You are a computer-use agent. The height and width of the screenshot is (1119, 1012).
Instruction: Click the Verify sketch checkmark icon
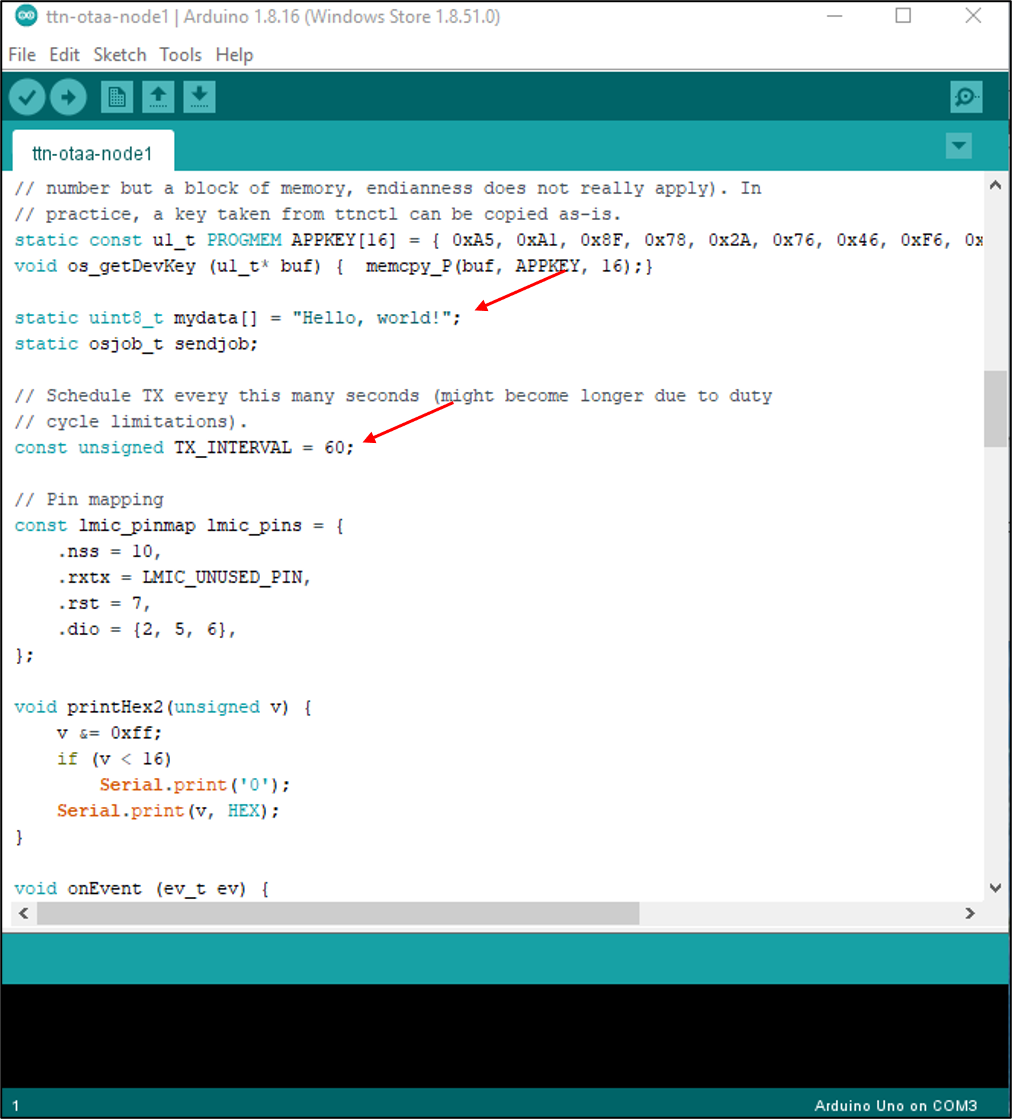26,96
